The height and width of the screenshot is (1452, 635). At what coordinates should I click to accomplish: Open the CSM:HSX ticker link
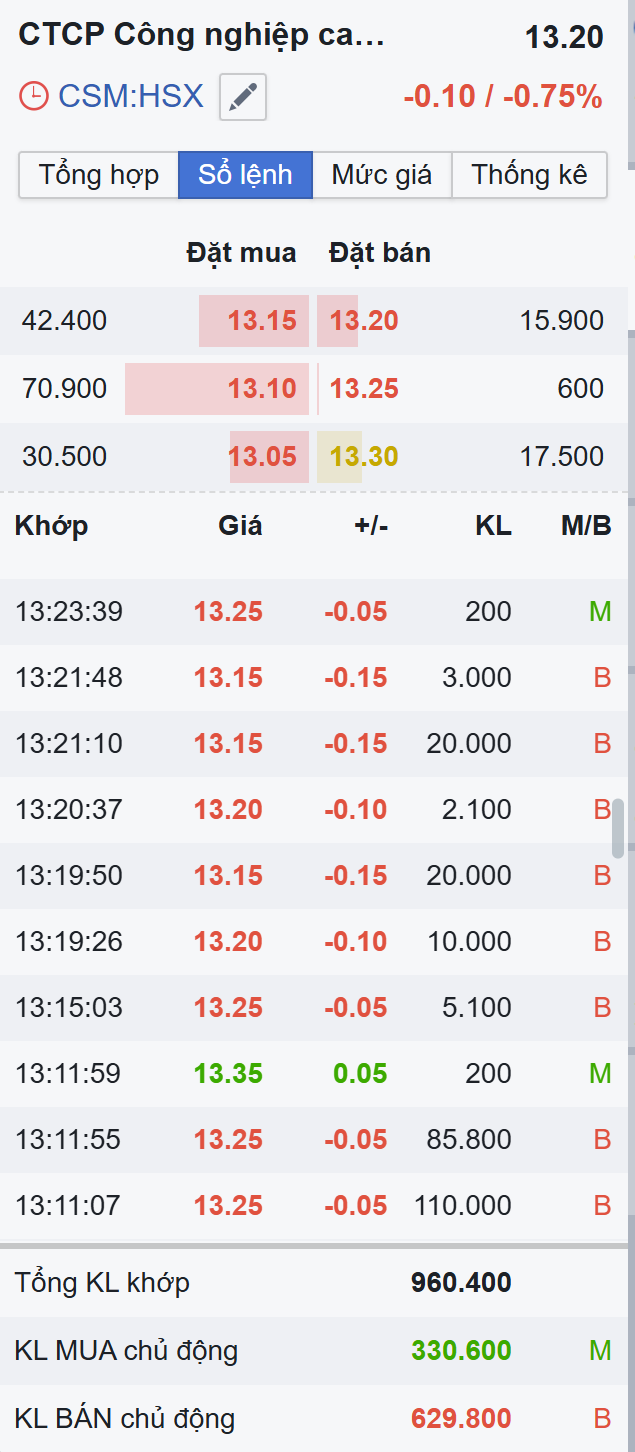(x=131, y=97)
